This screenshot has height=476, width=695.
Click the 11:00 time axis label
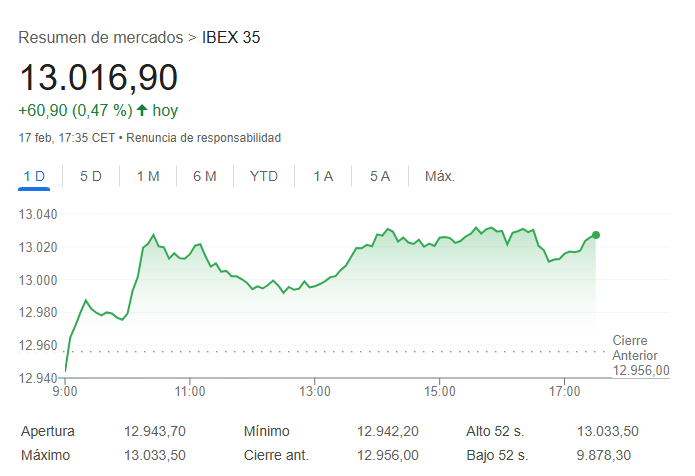tap(189, 391)
